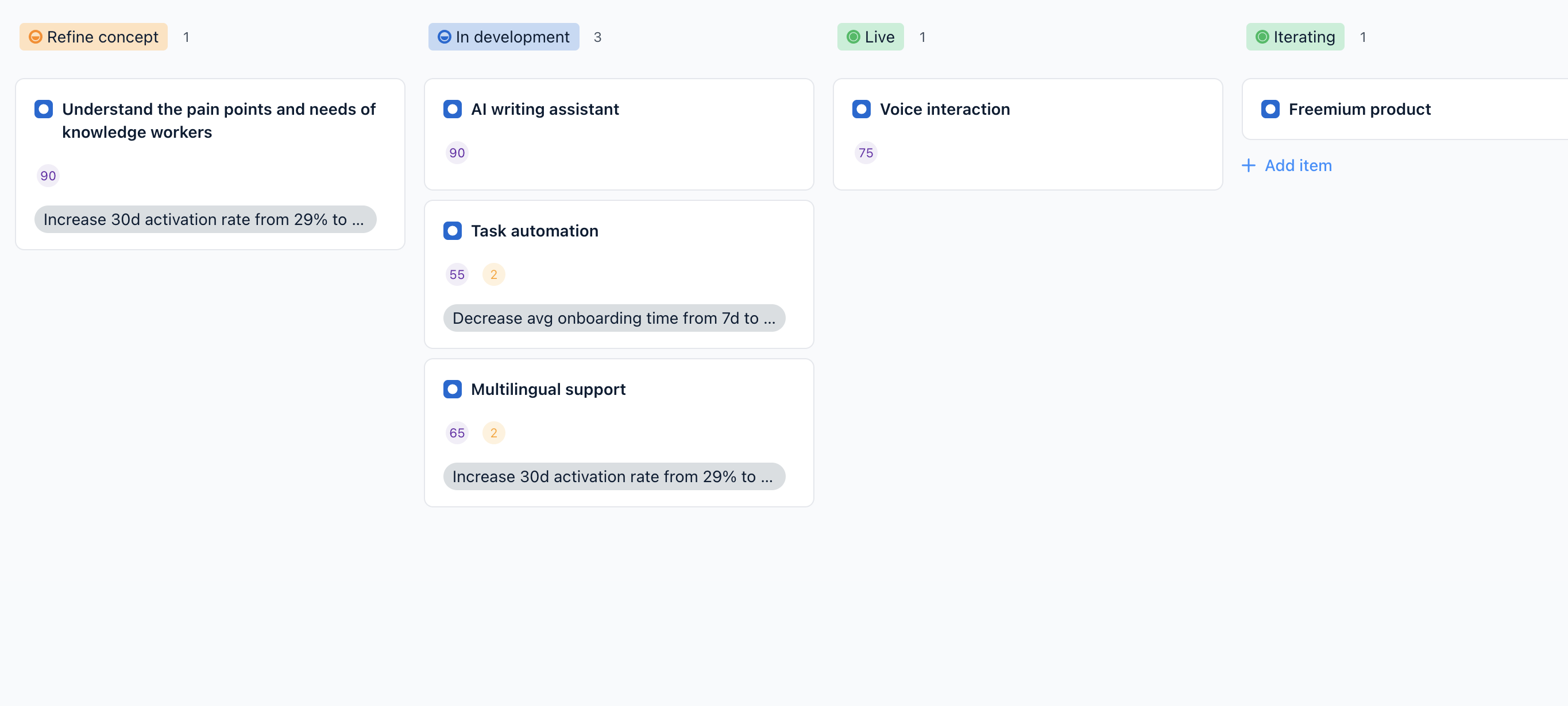Click the 65 score badge on Multilingual support
1568x706 pixels.
[457, 433]
